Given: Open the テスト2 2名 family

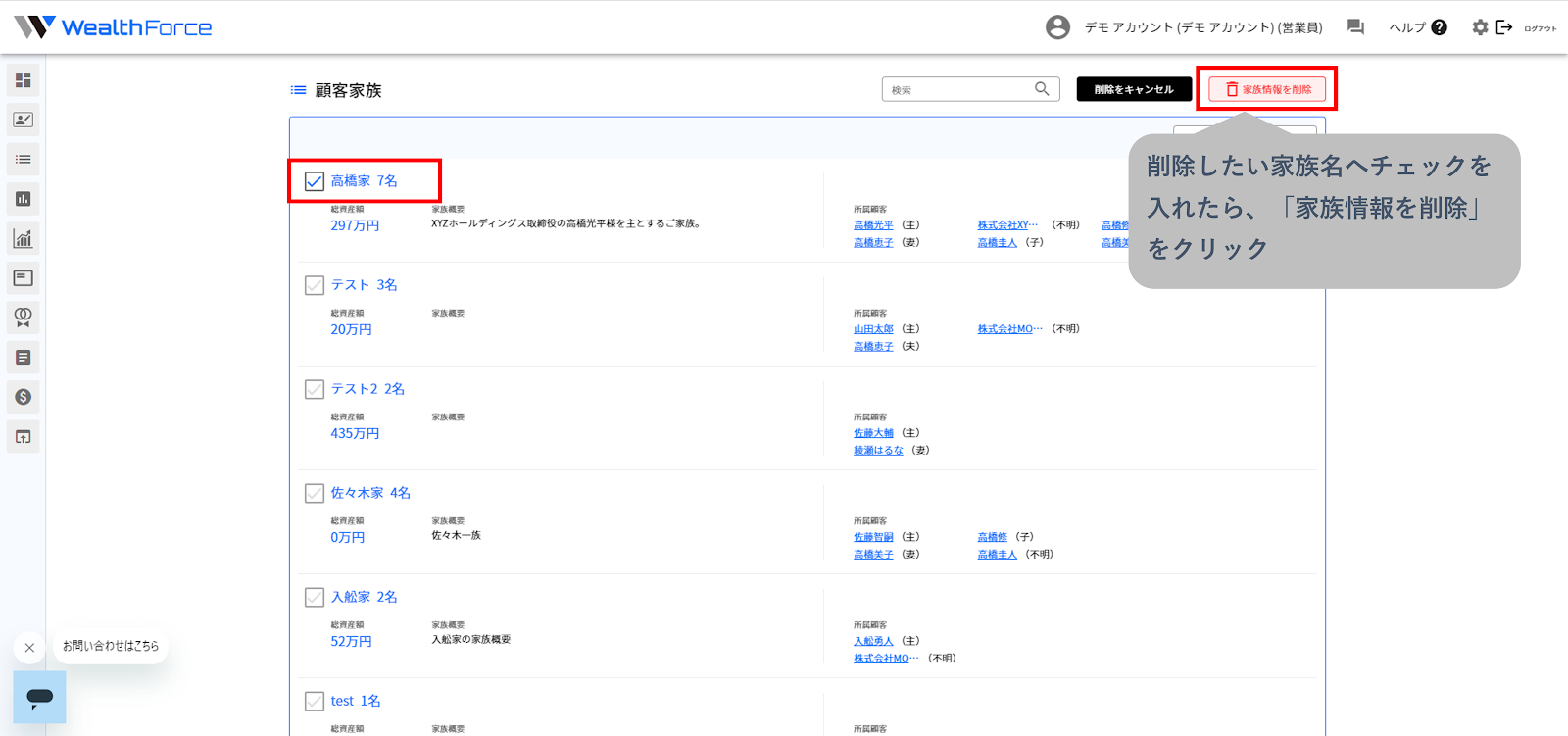Looking at the screenshot, I should tap(367, 389).
